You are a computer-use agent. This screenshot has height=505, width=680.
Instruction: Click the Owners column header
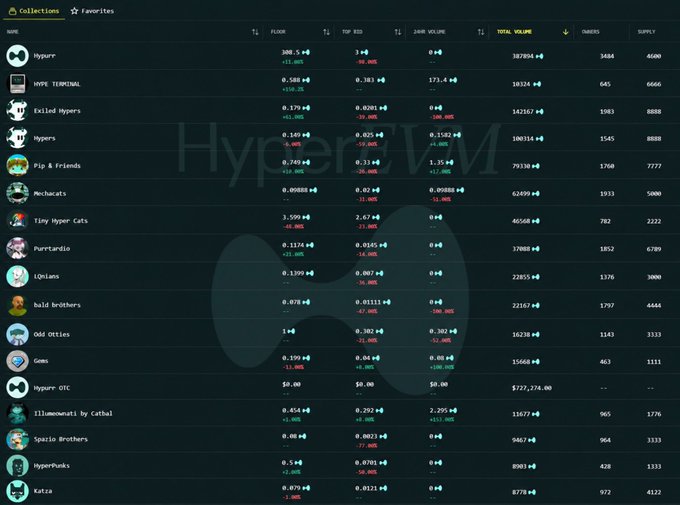tap(591, 32)
